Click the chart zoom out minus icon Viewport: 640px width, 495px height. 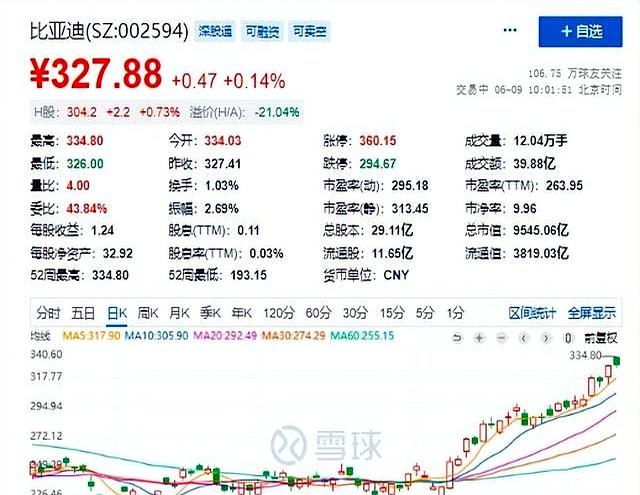502,338
